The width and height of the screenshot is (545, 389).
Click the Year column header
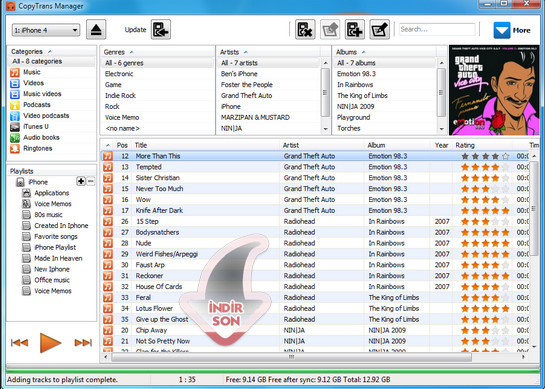click(441, 145)
